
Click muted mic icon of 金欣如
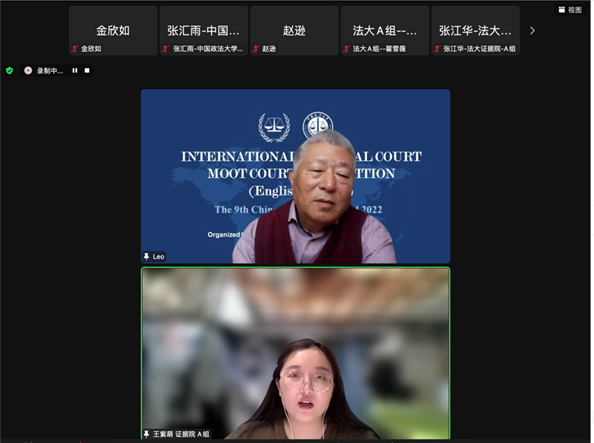pos(75,49)
